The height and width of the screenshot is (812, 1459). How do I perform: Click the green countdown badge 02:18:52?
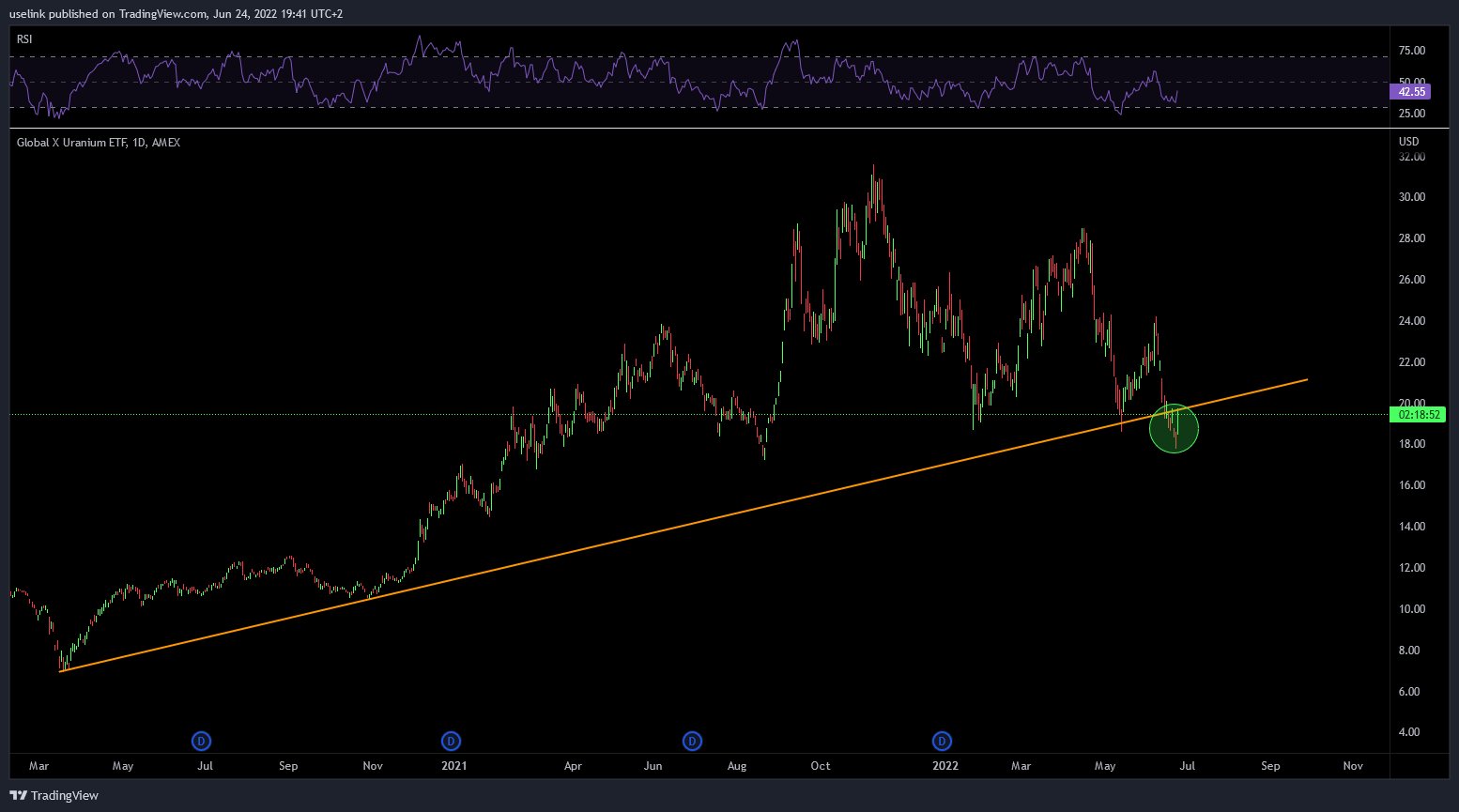pyautogui.click(x=1417, y=415)
